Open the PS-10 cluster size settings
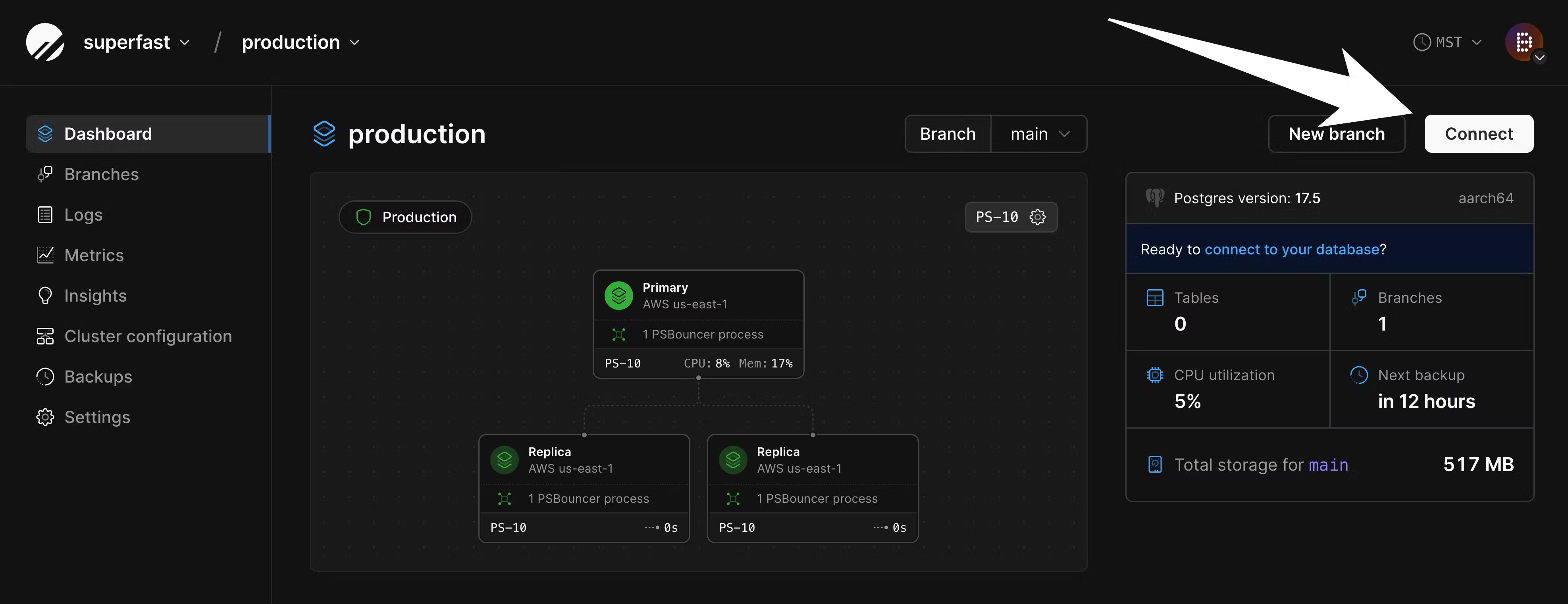Screen dimensions: 1568x604 (x=1011, y=217)
